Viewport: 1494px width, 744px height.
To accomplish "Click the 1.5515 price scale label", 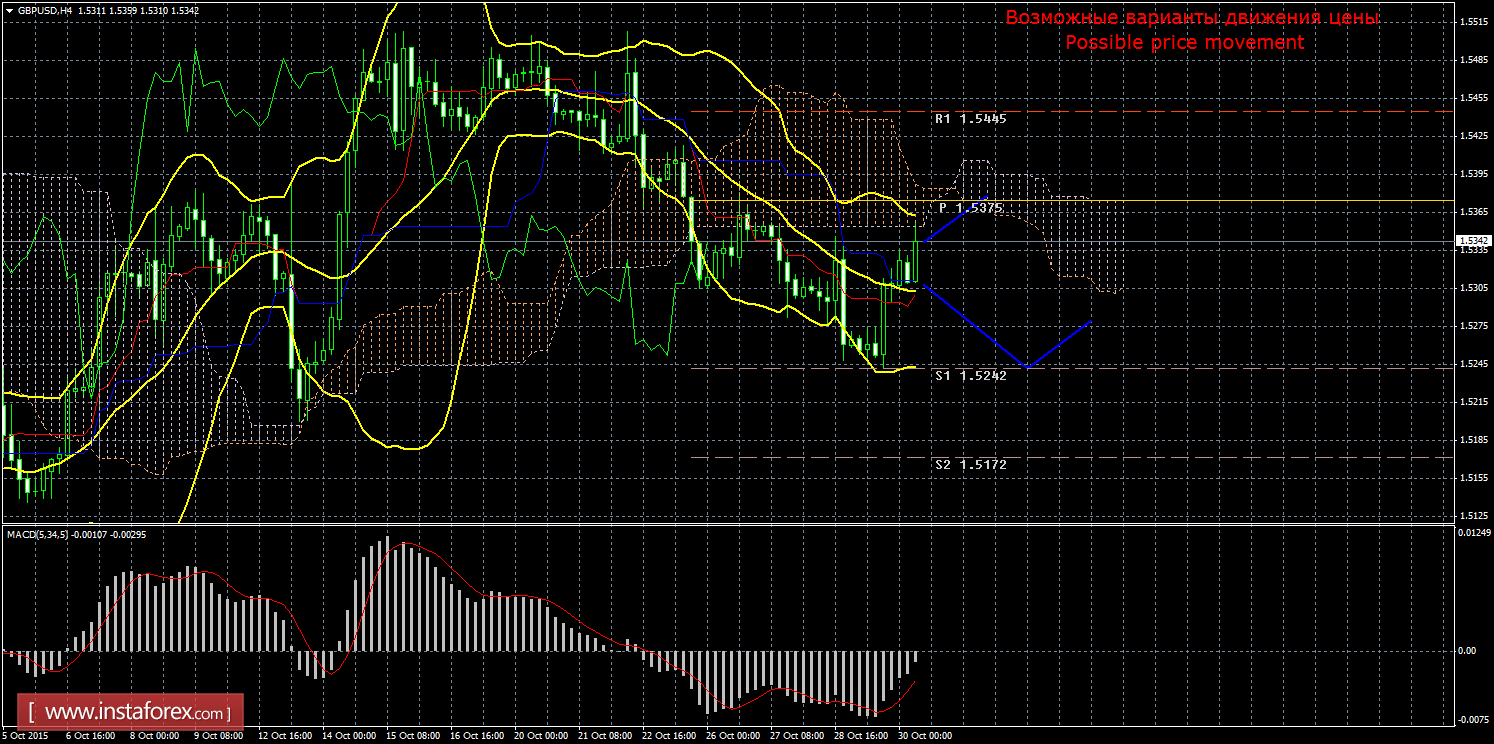I will (x=1474, y=21).
